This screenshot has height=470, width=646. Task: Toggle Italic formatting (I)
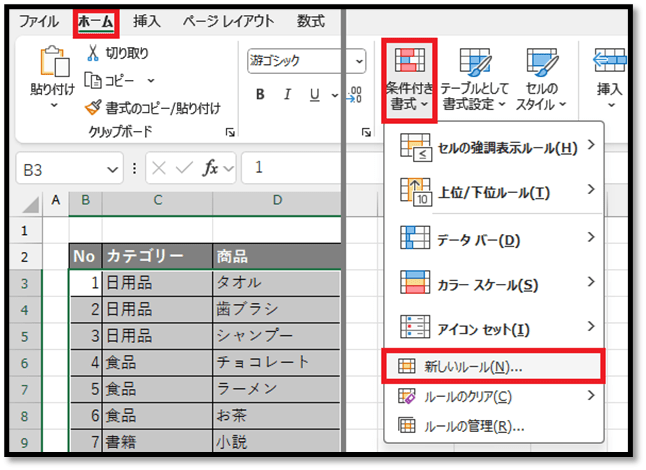coord(287,95)
